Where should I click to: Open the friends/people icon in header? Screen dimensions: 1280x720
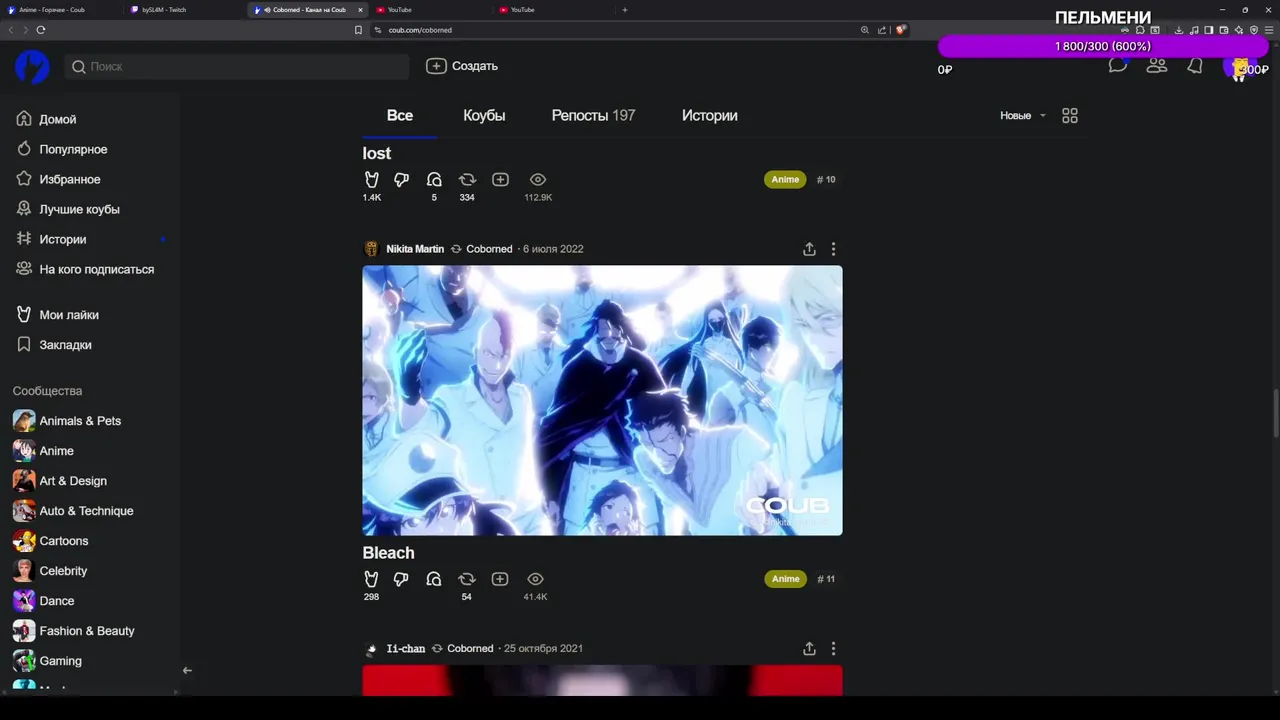point(1157,66)
